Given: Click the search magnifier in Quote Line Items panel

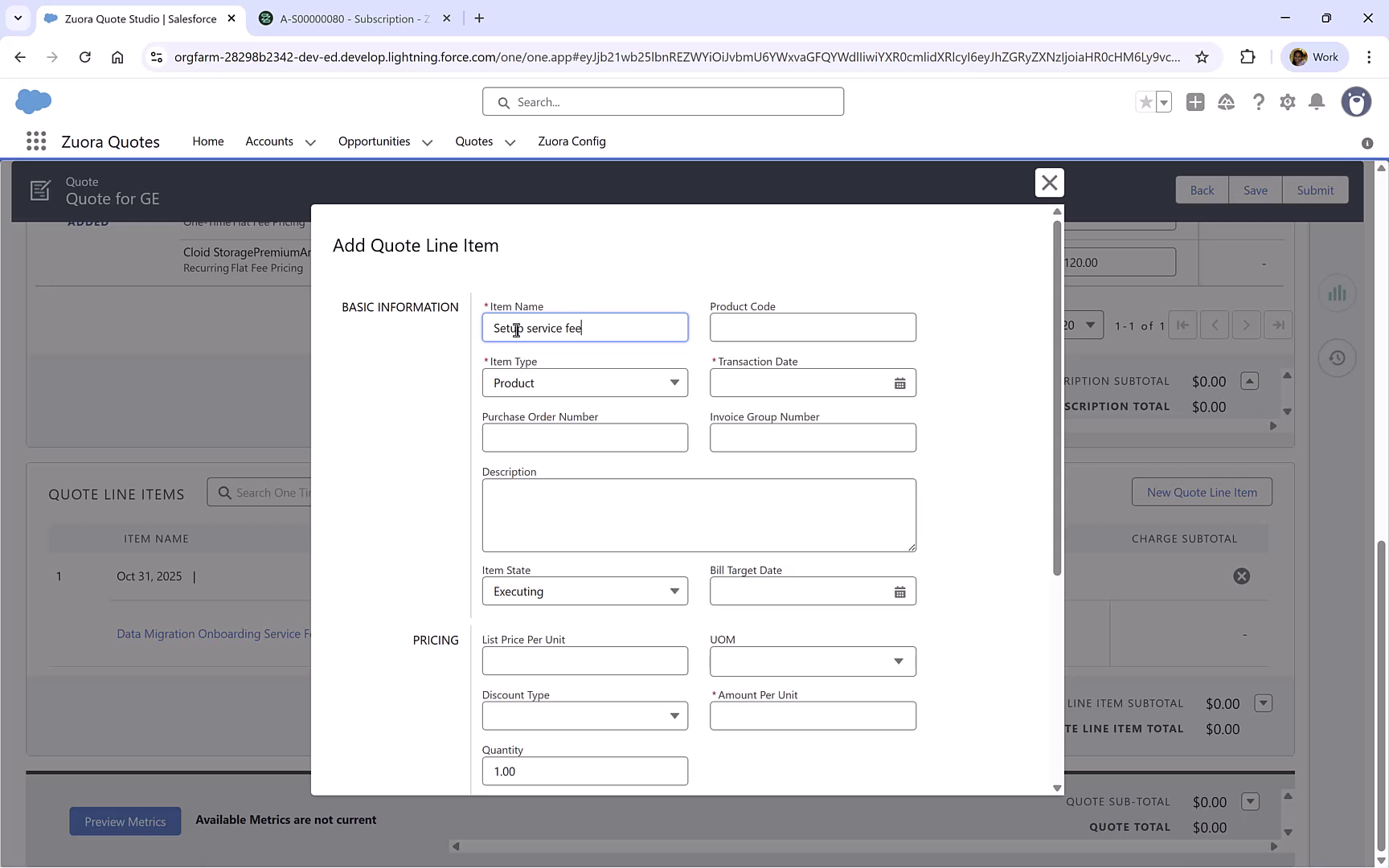Looking at the screenshot, I should coord(225,492).
